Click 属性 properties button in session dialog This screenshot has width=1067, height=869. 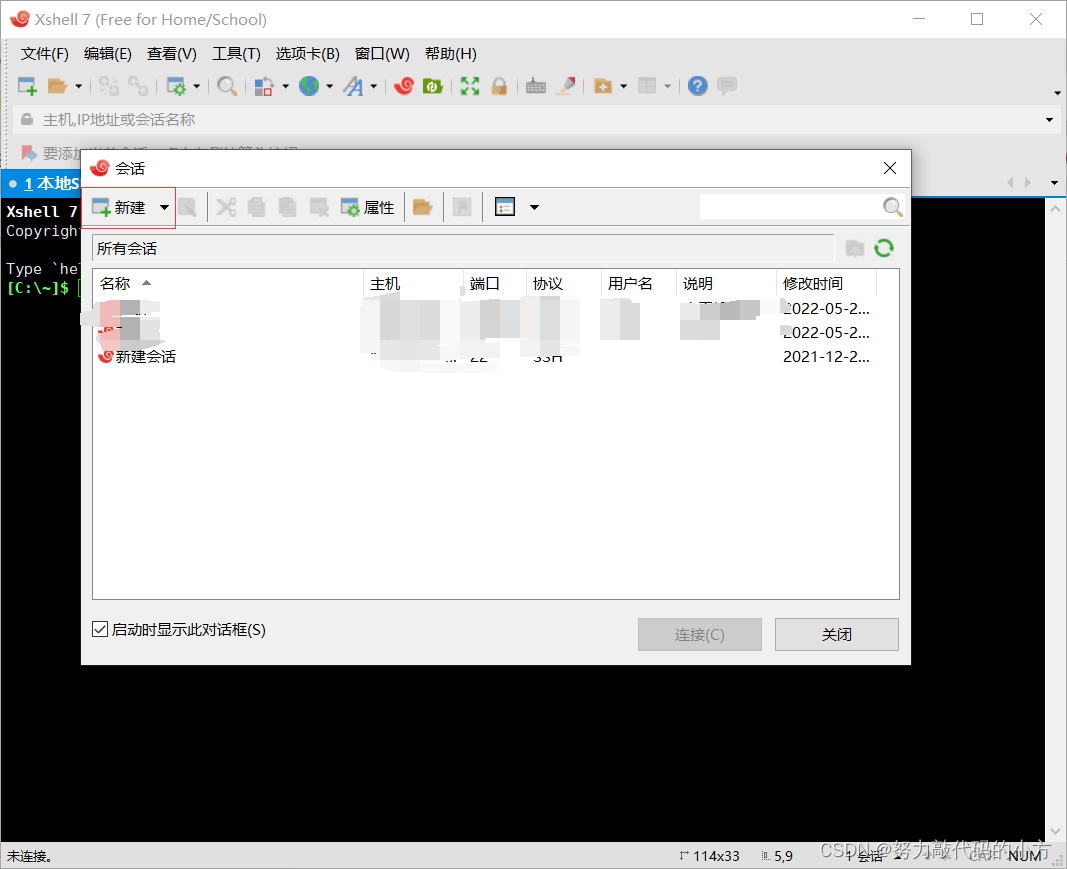367,207
